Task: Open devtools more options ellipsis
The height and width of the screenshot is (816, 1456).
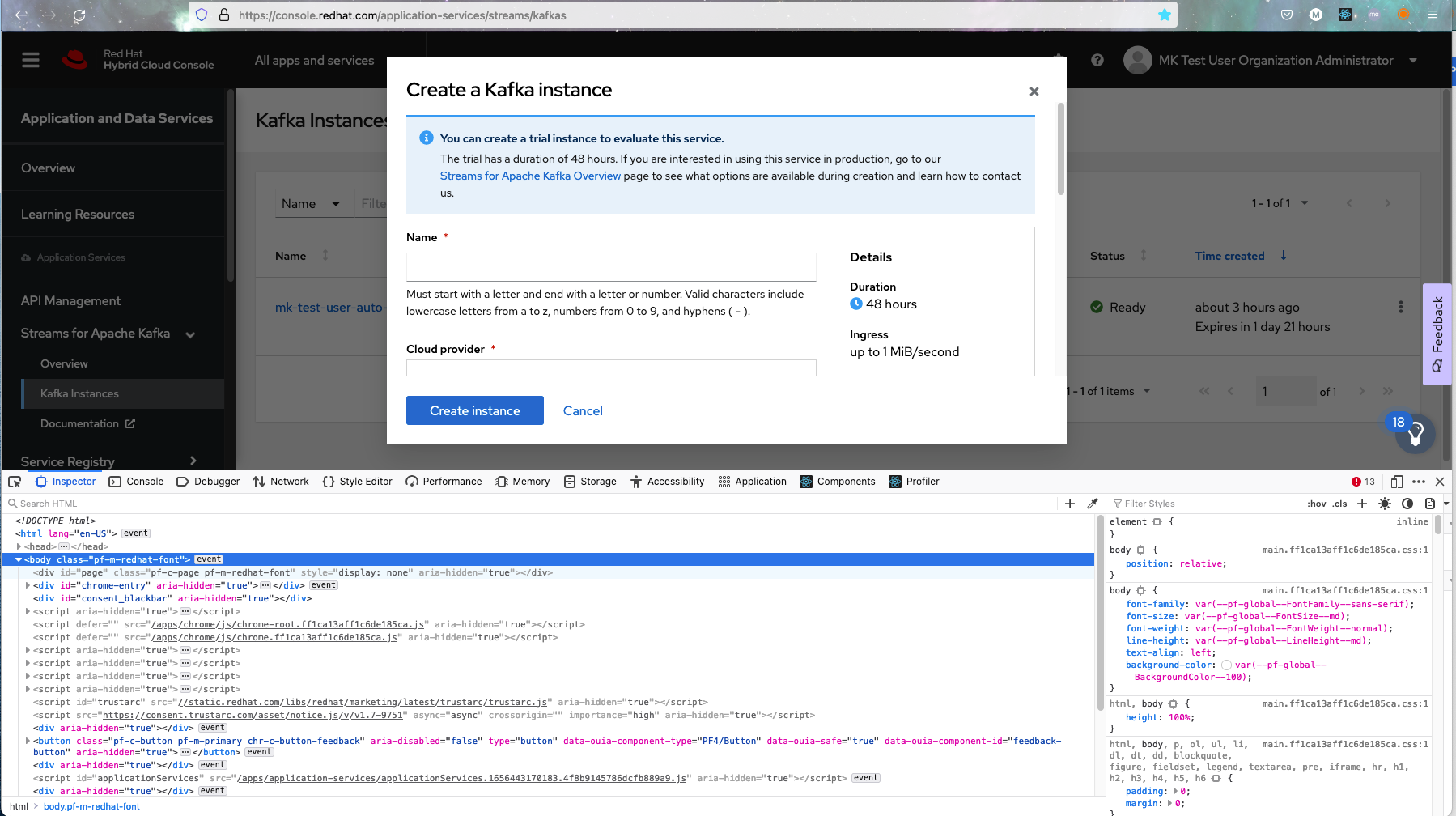Action: tap(1419, 482)
